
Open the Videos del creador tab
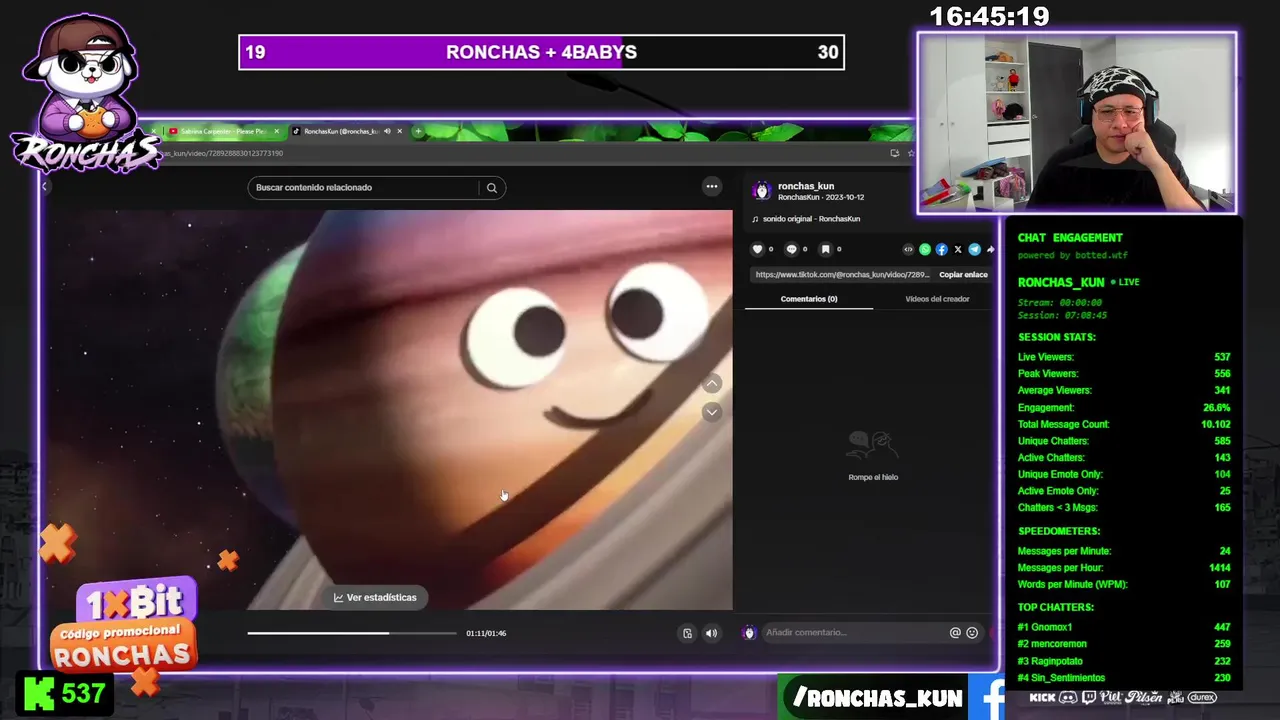click(x=937, y=299)
